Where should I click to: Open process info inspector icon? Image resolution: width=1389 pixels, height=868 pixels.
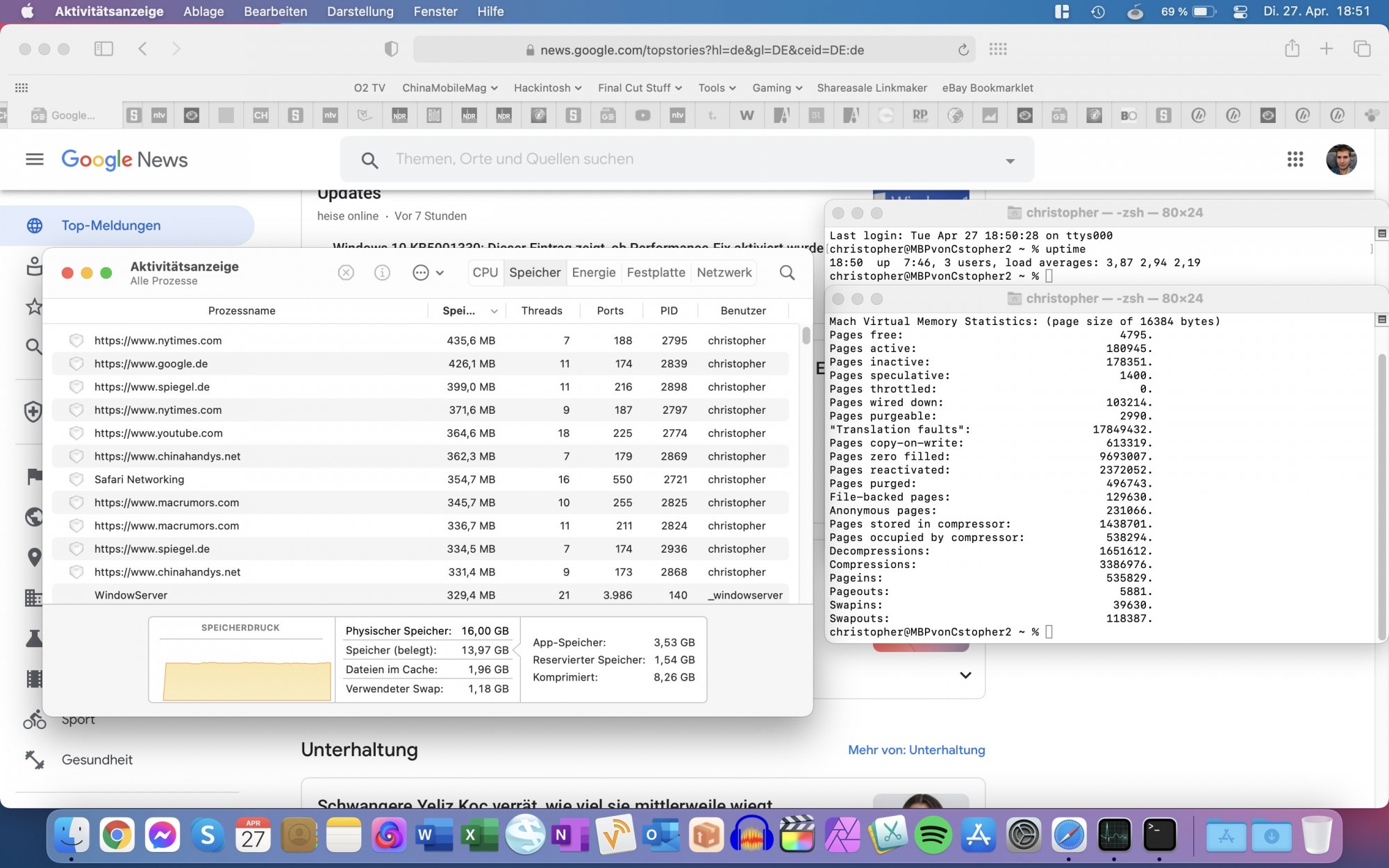point(382,273)
